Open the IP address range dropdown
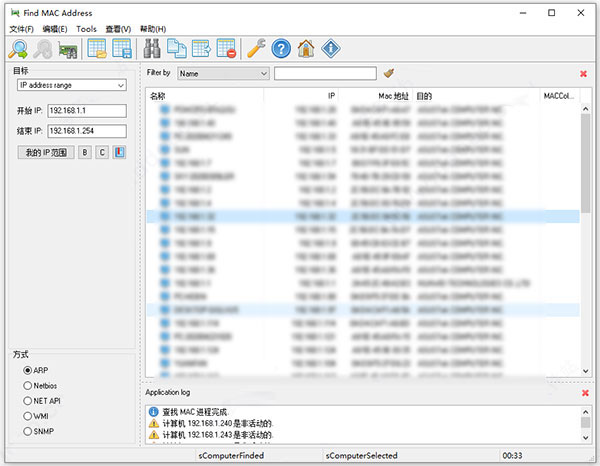The height and width of the screenshot is (466, 600). tap(72, 85)
